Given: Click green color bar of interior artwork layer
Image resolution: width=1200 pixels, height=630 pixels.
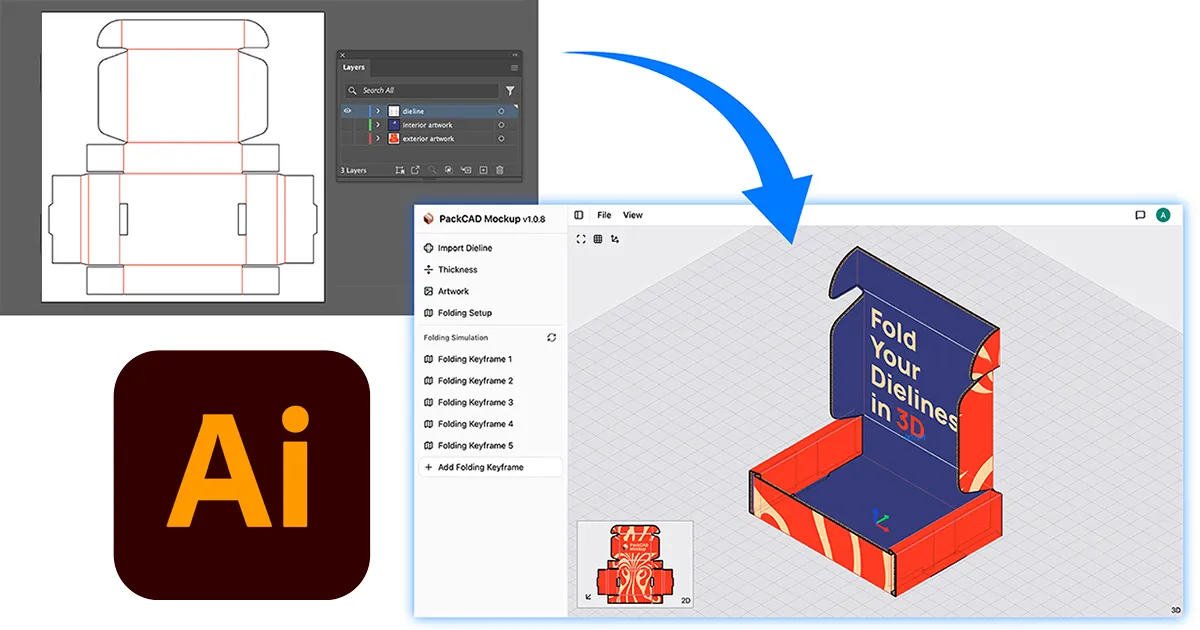Looking at the screenshot, I should pyautogui.click(x=370, y=125).
